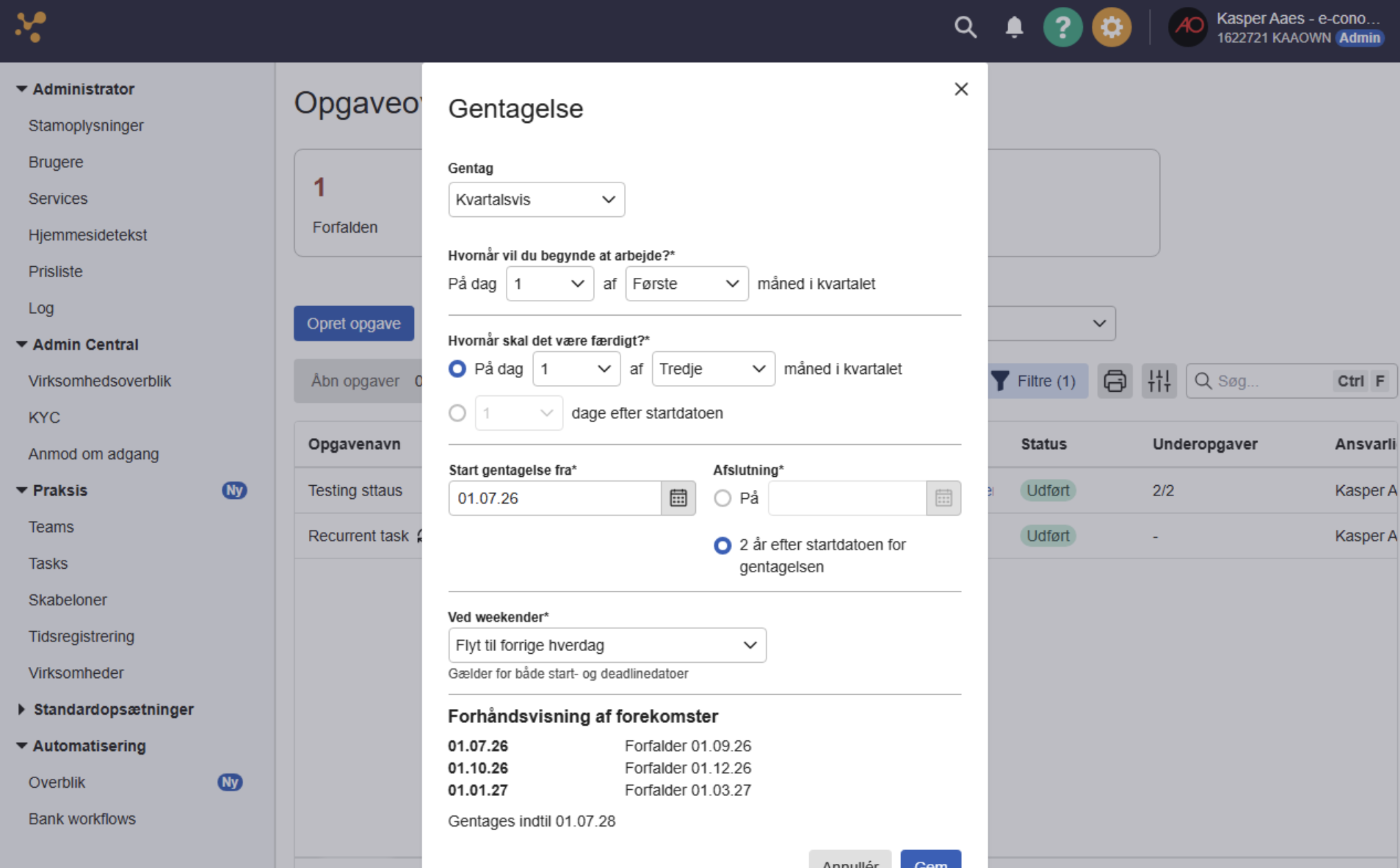The image size is (1400, 868).
Task: Open dropdown right of the Gentagelse dialog
Action: (1051, 323)
